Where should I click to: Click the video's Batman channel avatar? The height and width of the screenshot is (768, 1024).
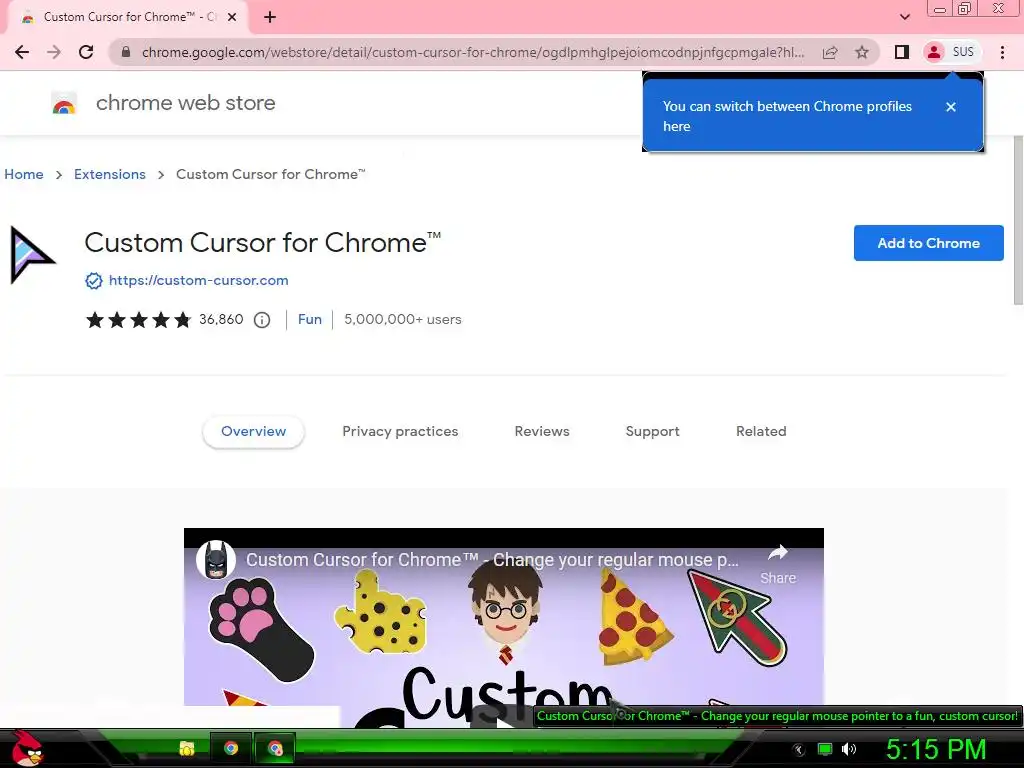(216, 560)
